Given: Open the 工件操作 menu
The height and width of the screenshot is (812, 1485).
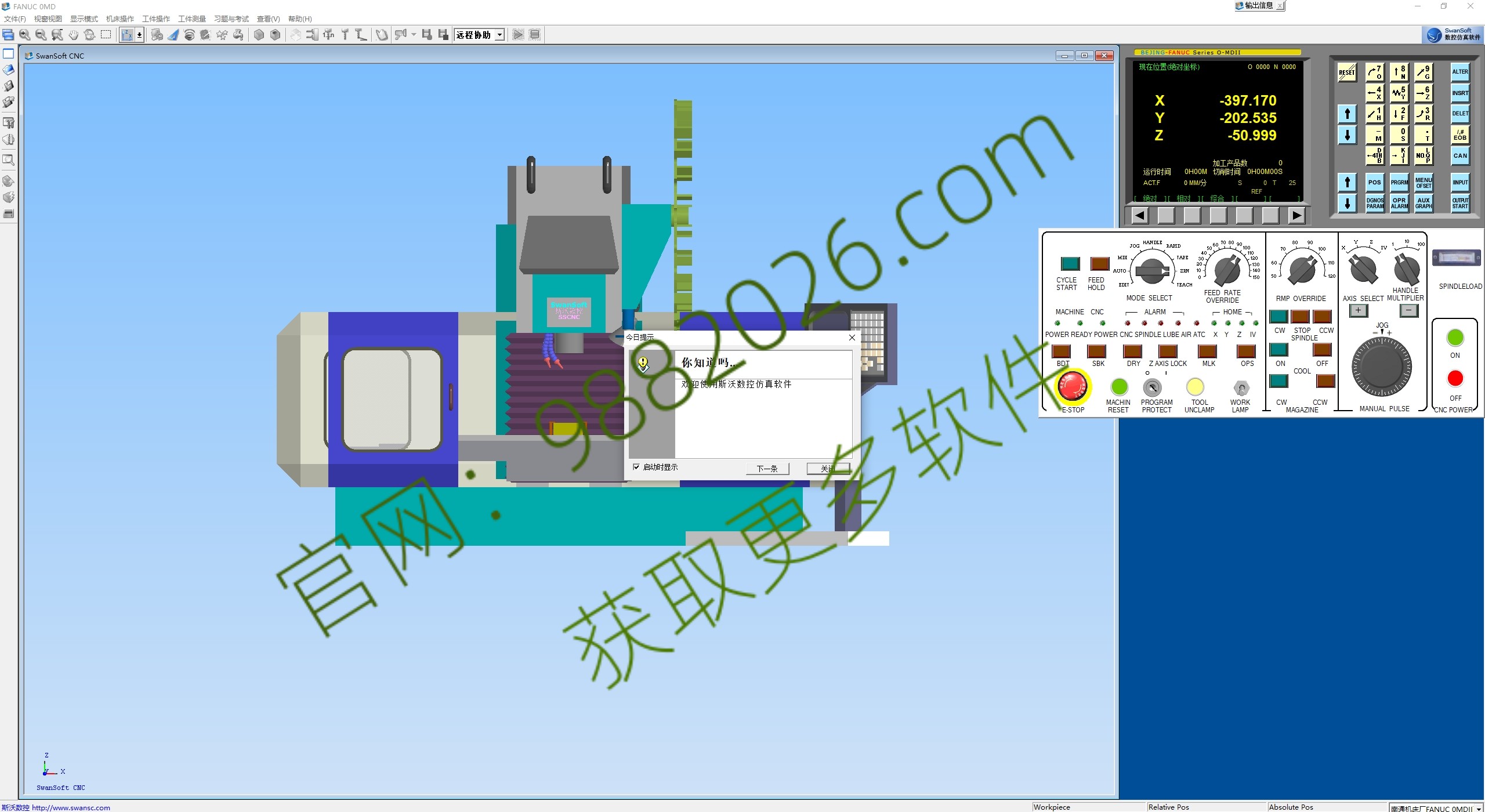Looking at the screenshot, I should [156, 19].
